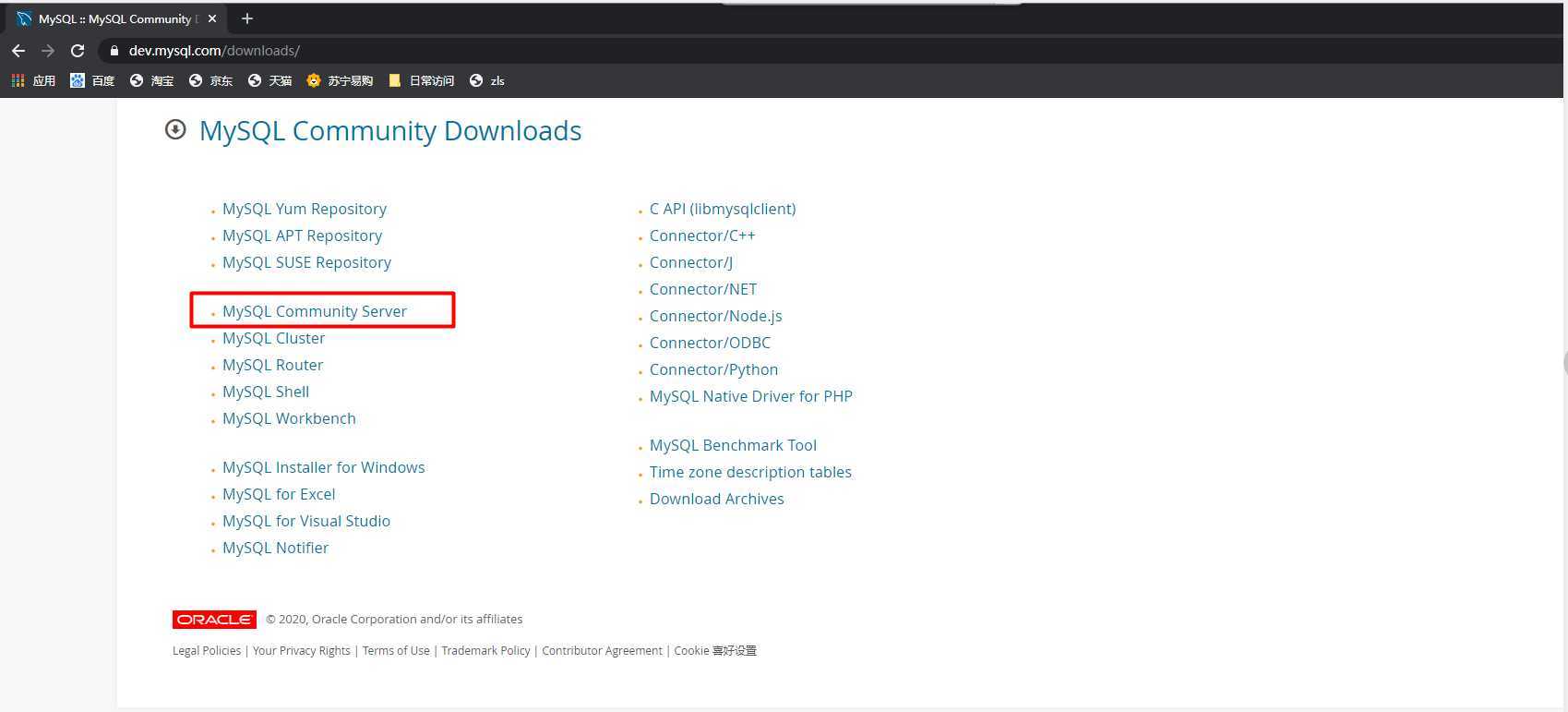
Task: Open Connector/Python link
Action: (713, 369)
